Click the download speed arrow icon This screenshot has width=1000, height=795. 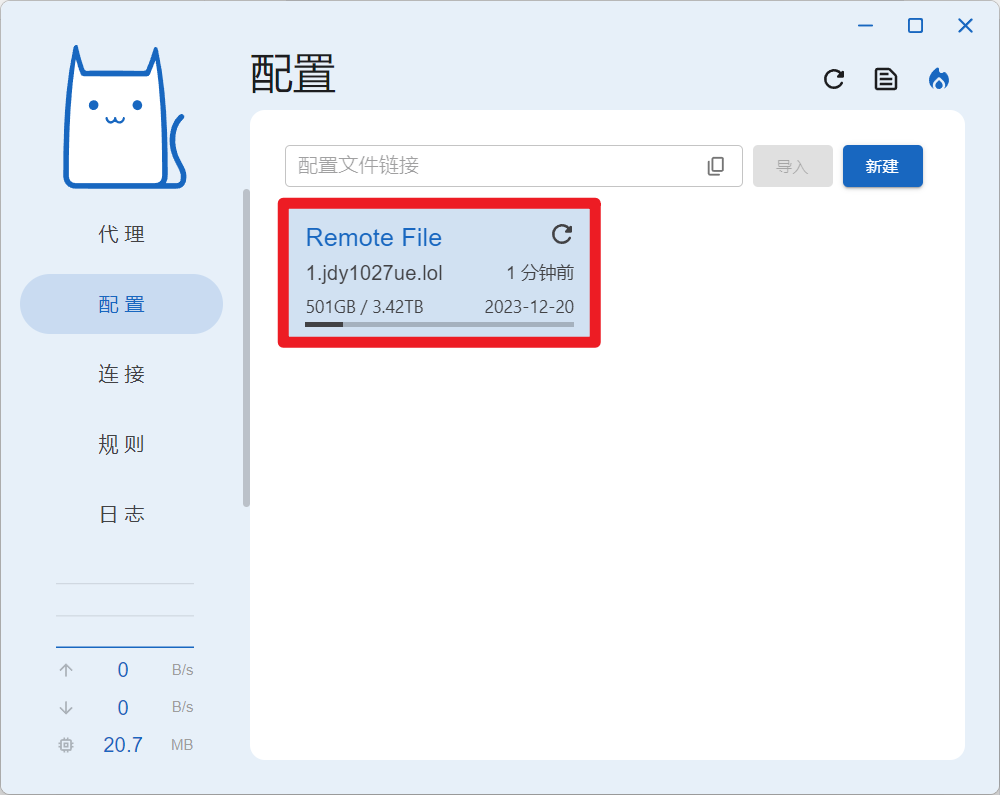[66, 708]
